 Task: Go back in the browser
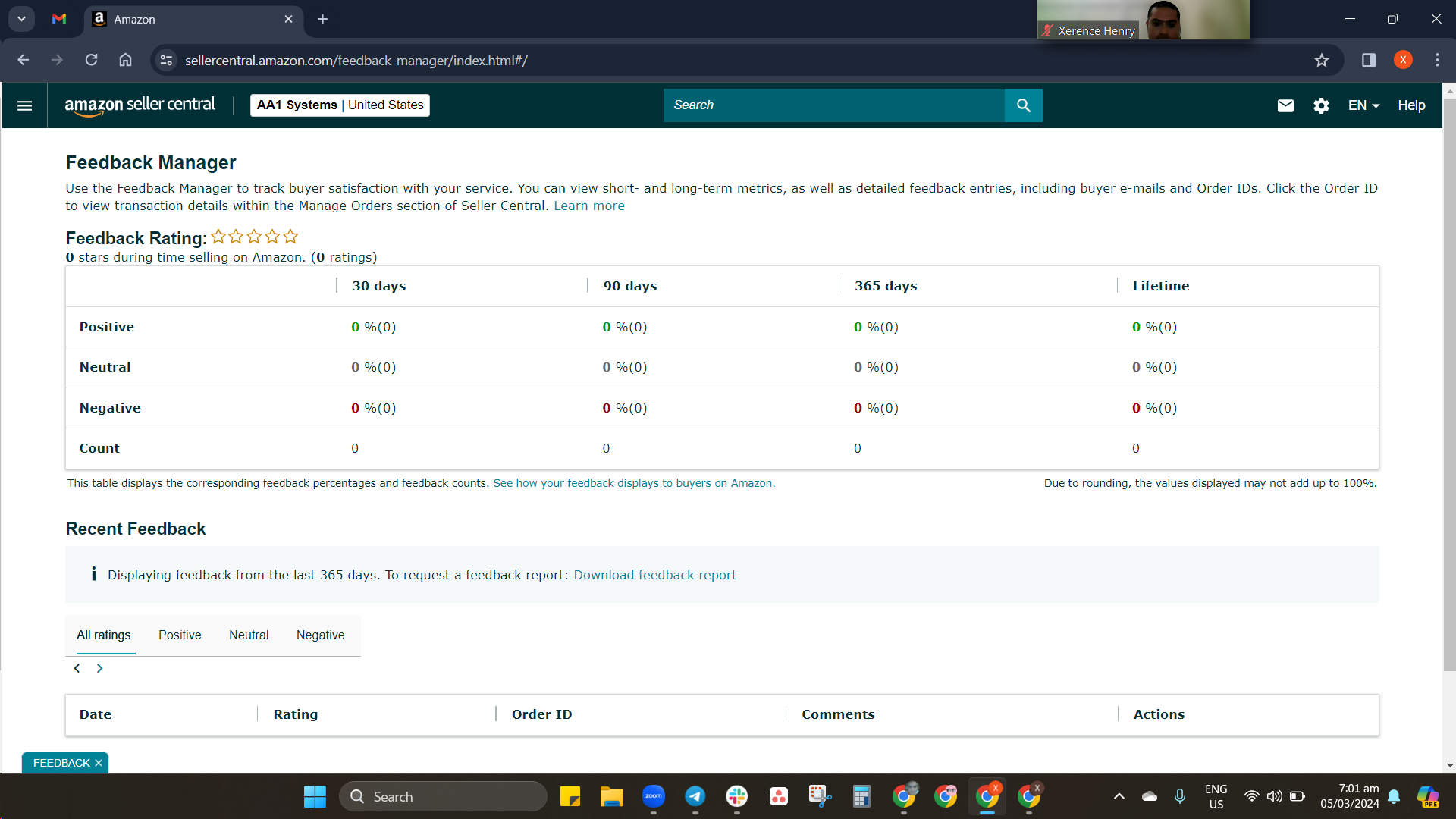pyautogui.click(x=23, y=60)
